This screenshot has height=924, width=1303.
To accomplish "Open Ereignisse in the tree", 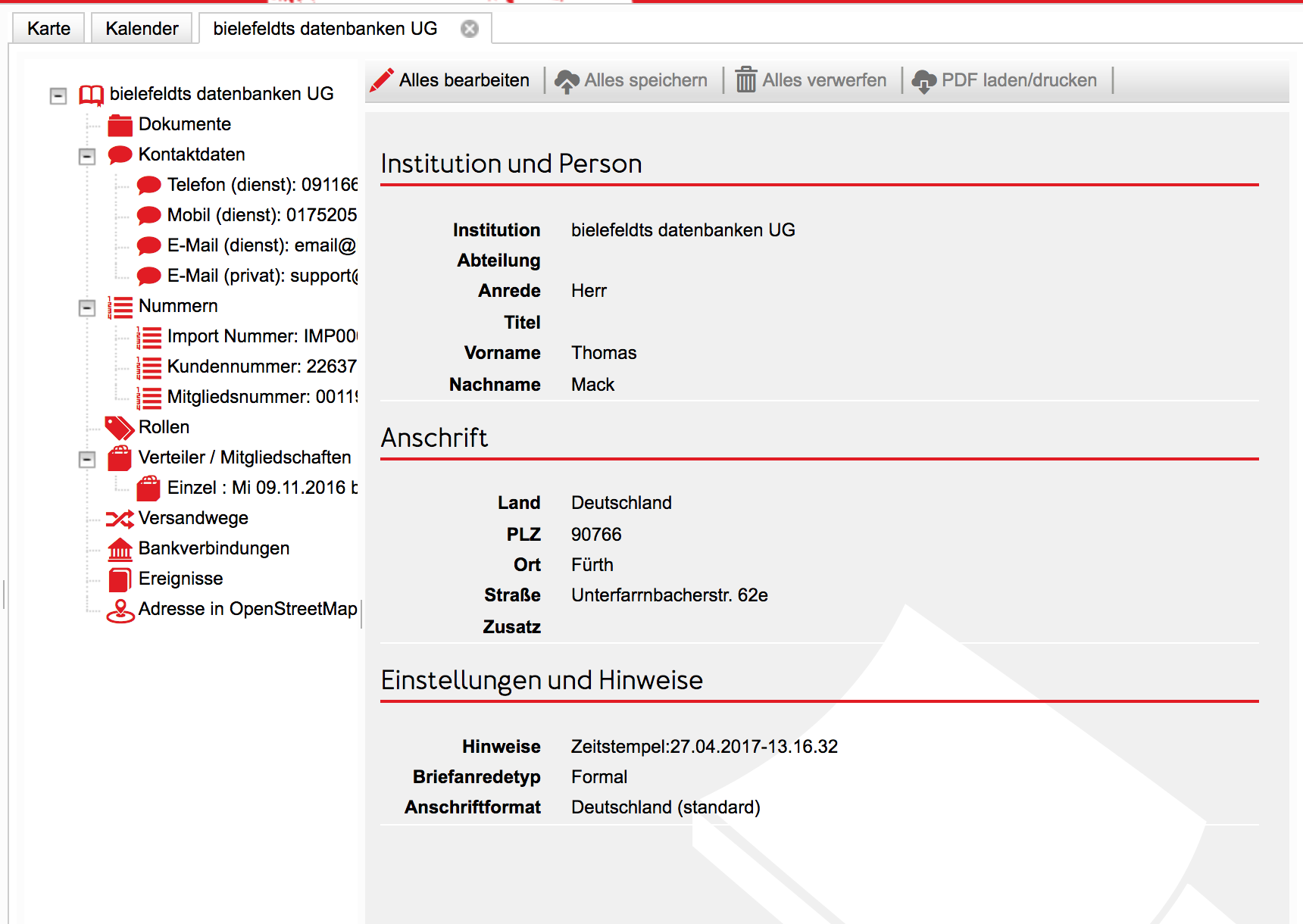I will point(180,579).
